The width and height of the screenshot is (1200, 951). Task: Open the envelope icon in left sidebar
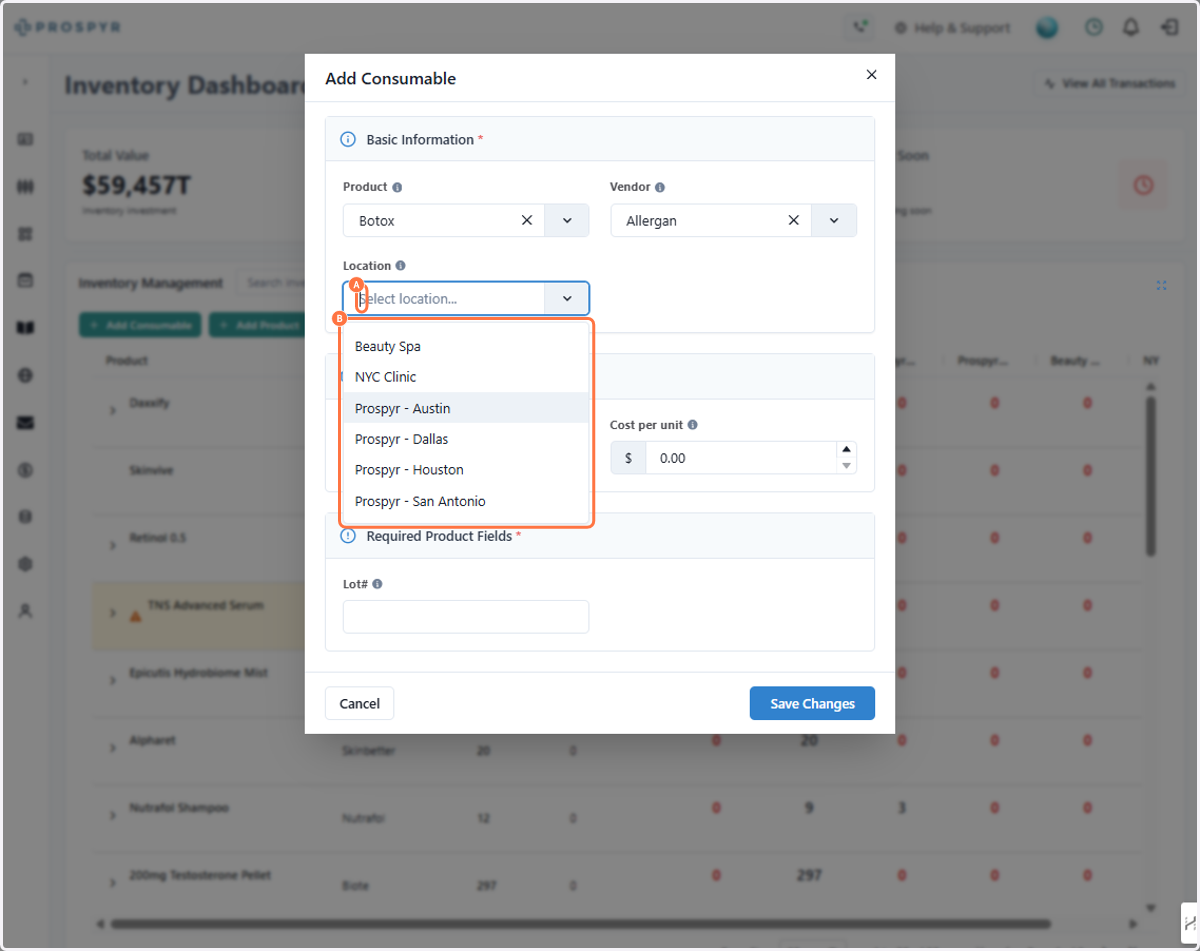pyautogui.click(x=26, y=422)
